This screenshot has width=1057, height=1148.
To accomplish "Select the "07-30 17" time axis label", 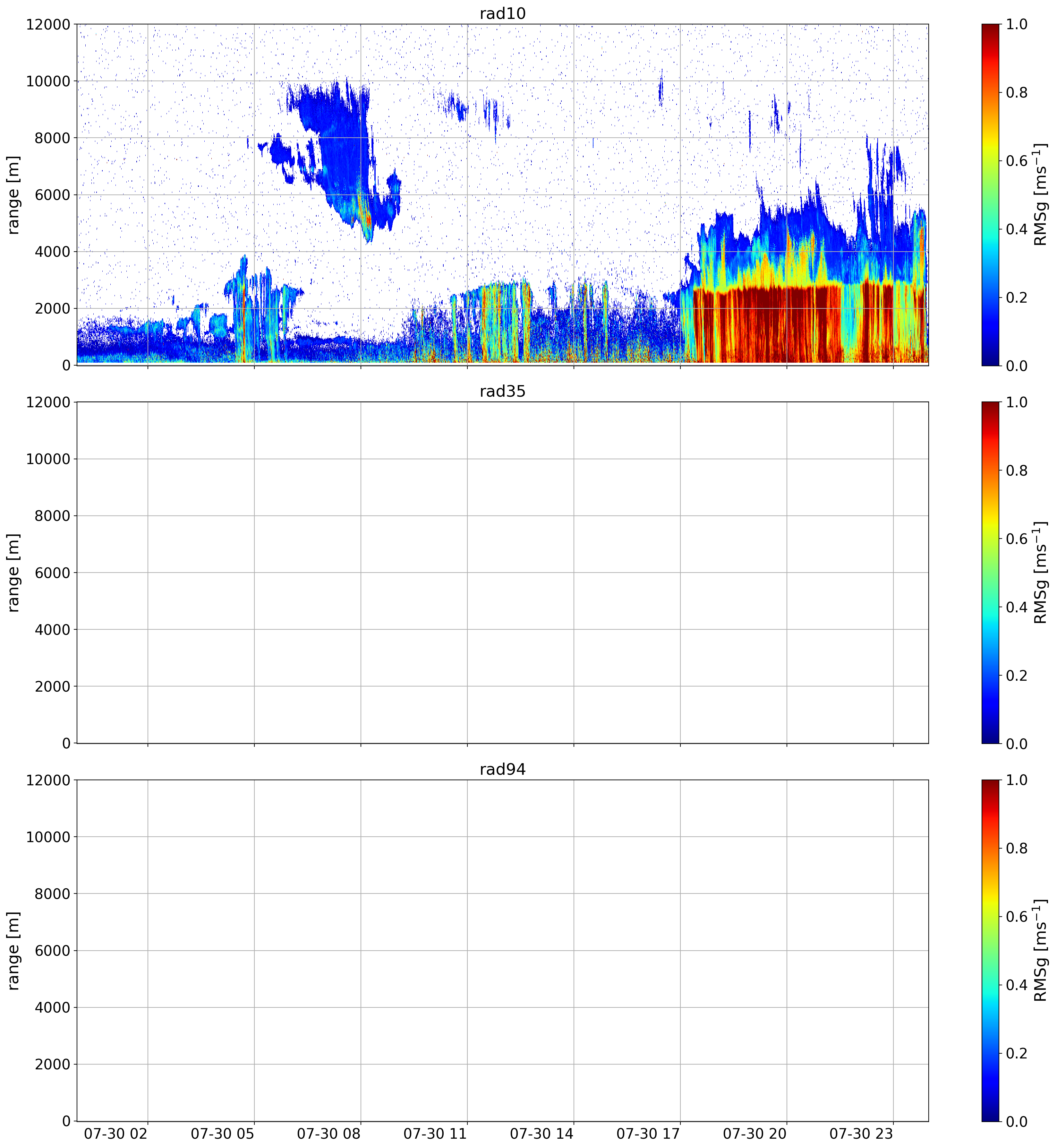I will click(648, 1134).
